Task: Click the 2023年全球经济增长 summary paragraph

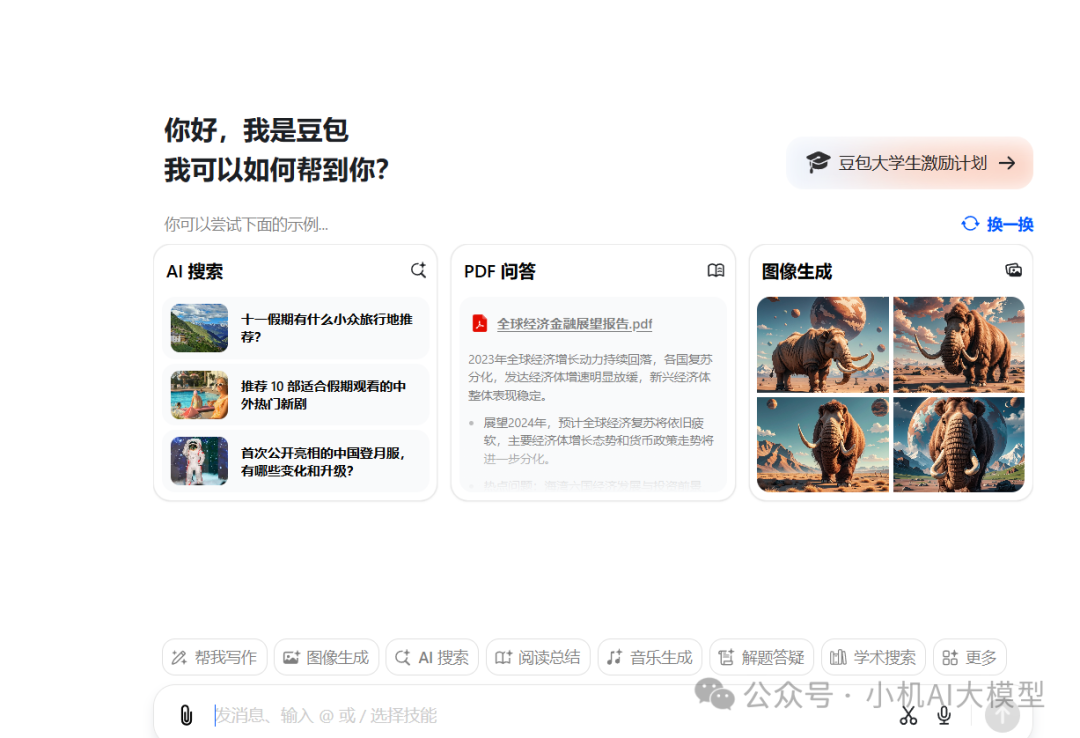Action: (x=591, y=377)
